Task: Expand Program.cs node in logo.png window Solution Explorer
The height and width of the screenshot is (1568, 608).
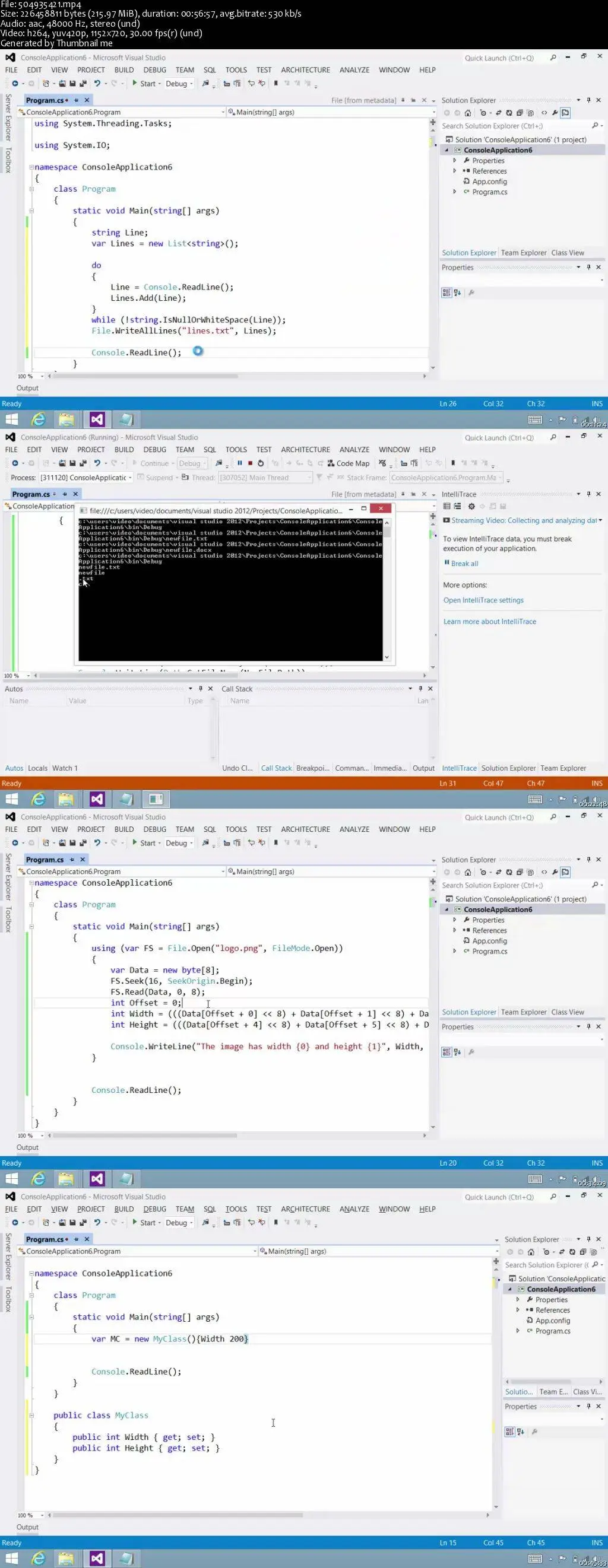Action: point(454,951)
